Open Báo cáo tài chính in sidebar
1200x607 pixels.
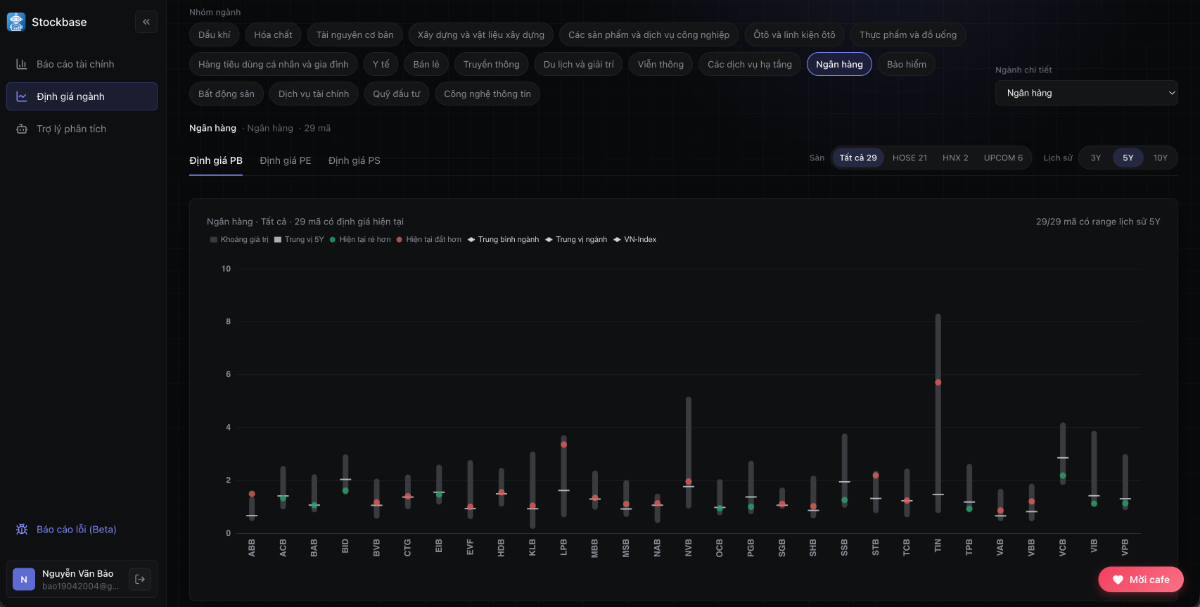pyautogui.click(x=82, y=64)
